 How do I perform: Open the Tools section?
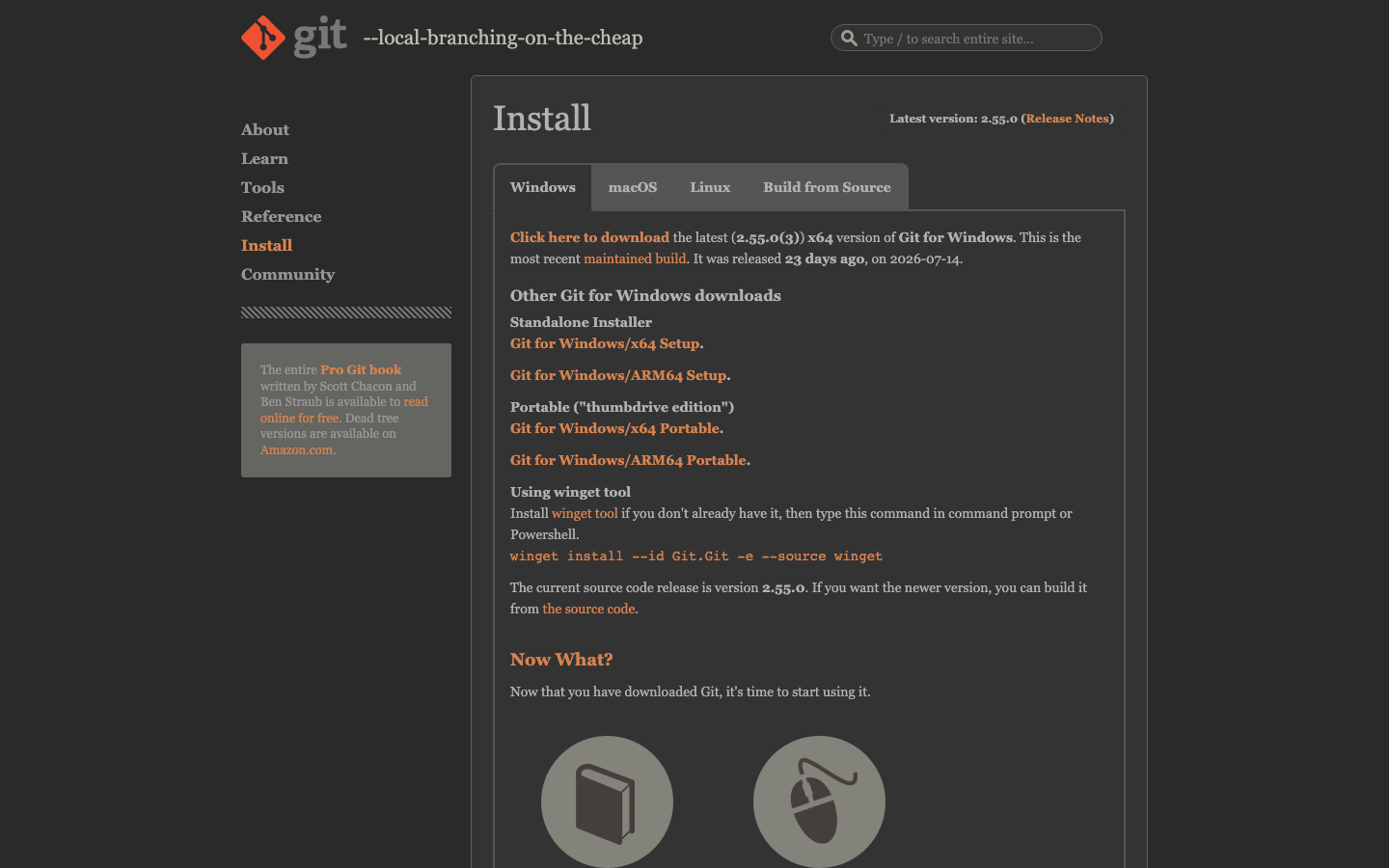[262, 188]
